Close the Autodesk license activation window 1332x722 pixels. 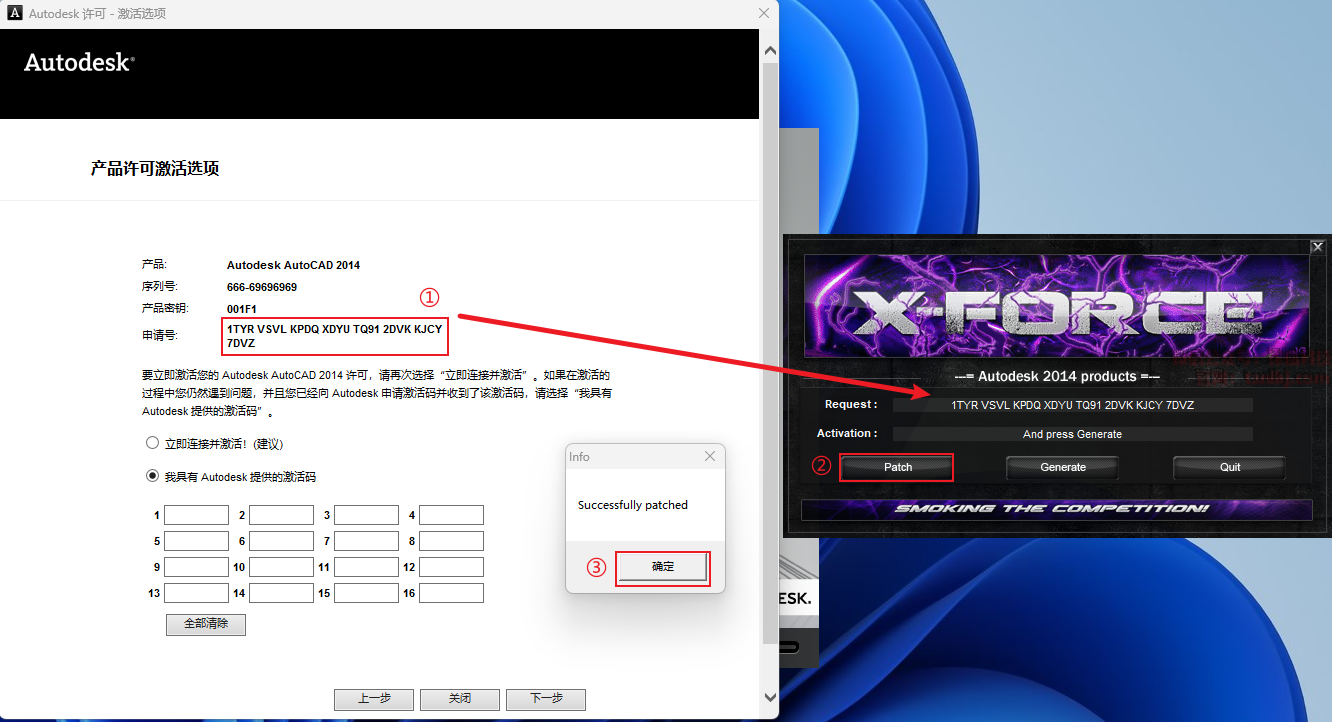click(x=764, y=14)
